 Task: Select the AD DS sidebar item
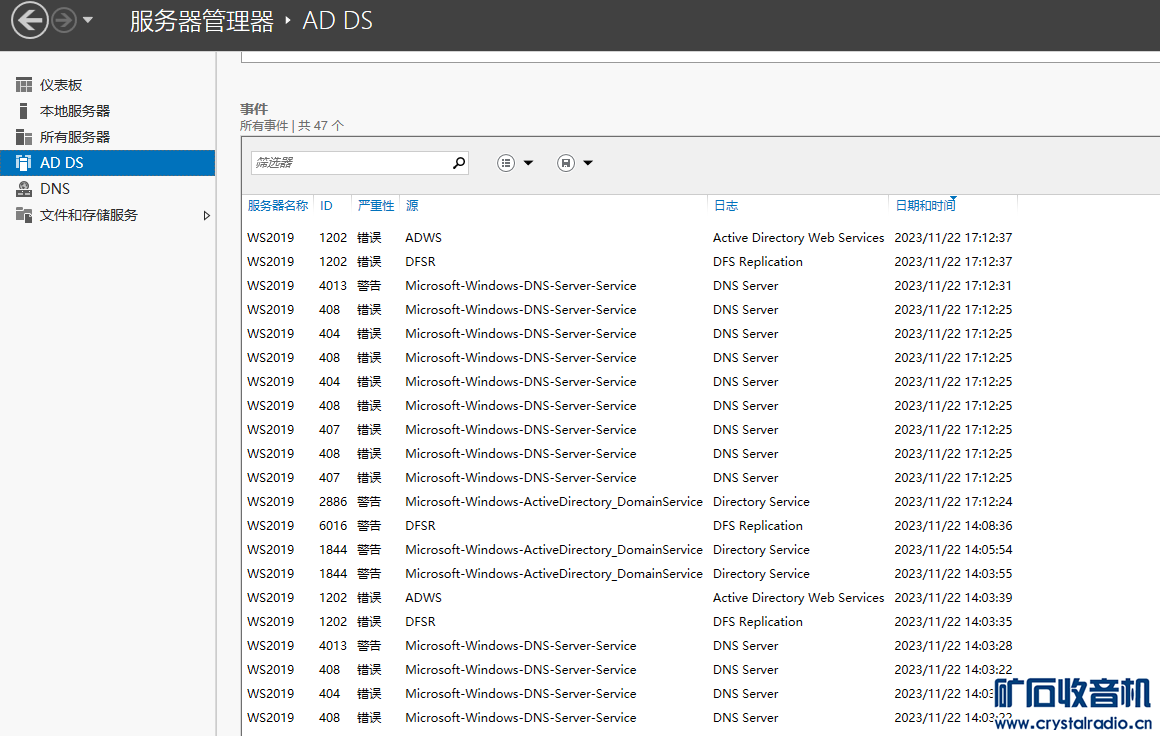(x=107, y=163)
